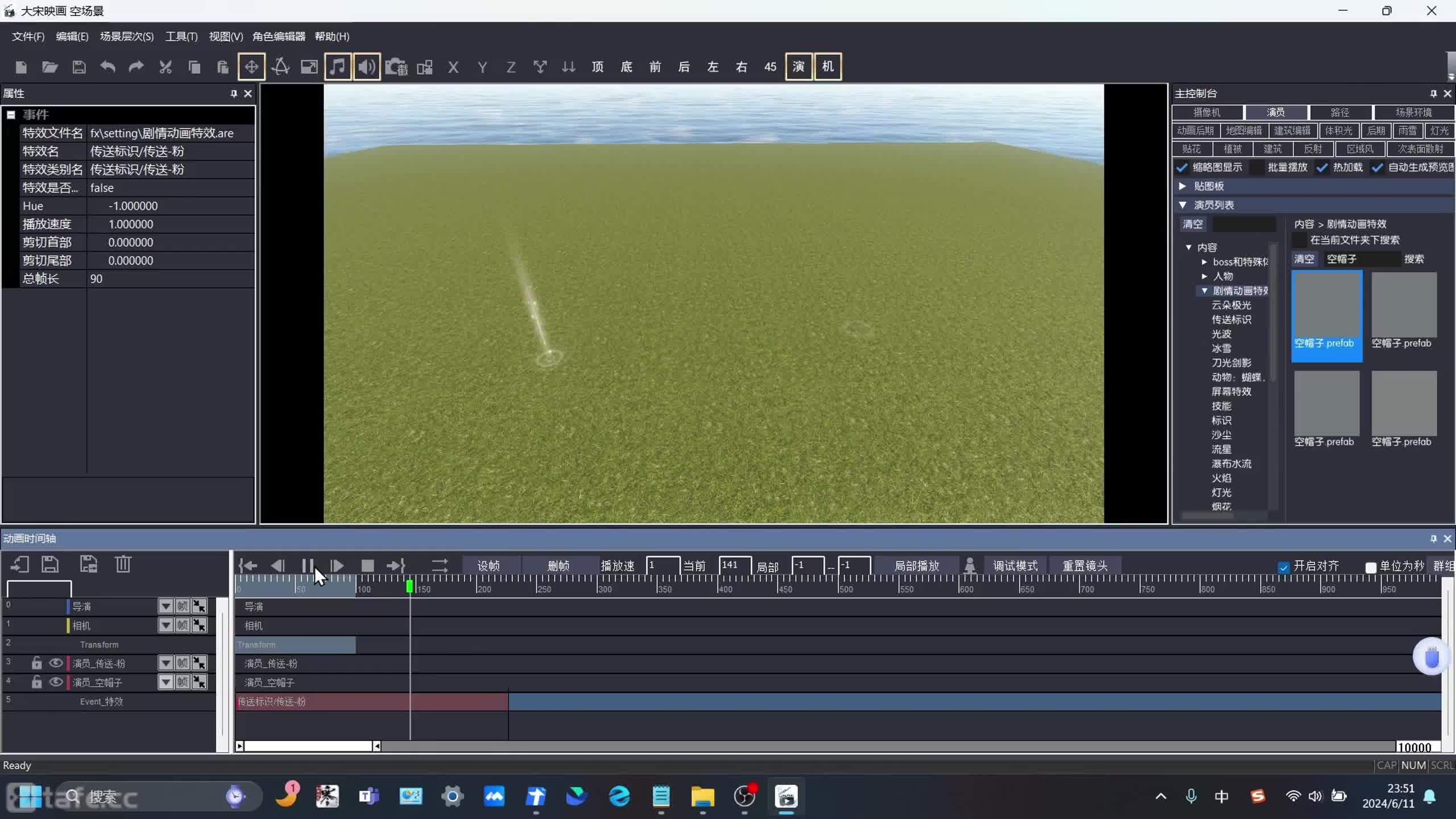Click the new file toolbar icon
The image size is (1456, 819).
21,67
